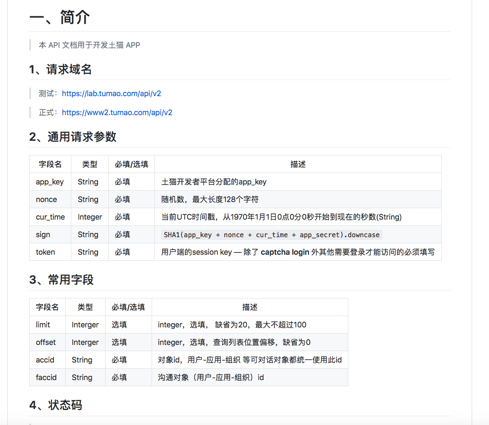Click the token session key description
489x425 pixels.
[x=298, y=252]
